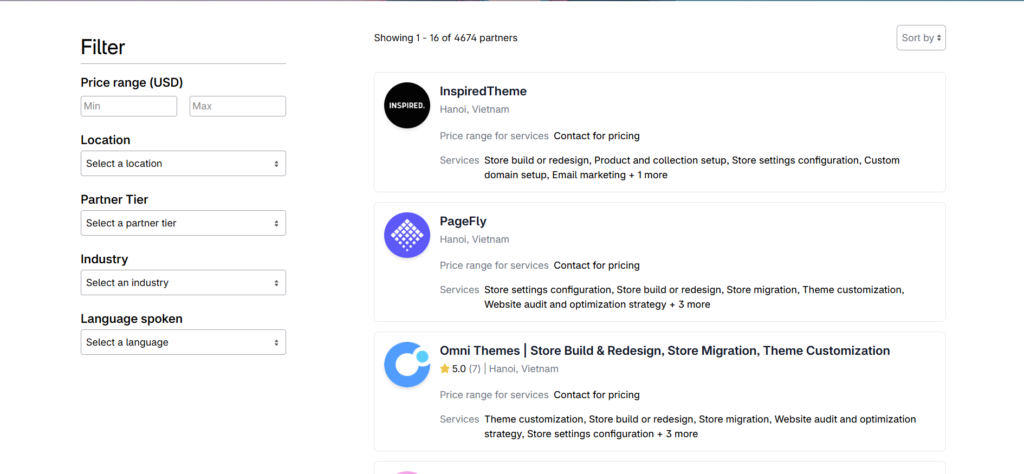Click the InspiredTheme black logo
This screenshot has width=1024, height=474.
(407, 105)
